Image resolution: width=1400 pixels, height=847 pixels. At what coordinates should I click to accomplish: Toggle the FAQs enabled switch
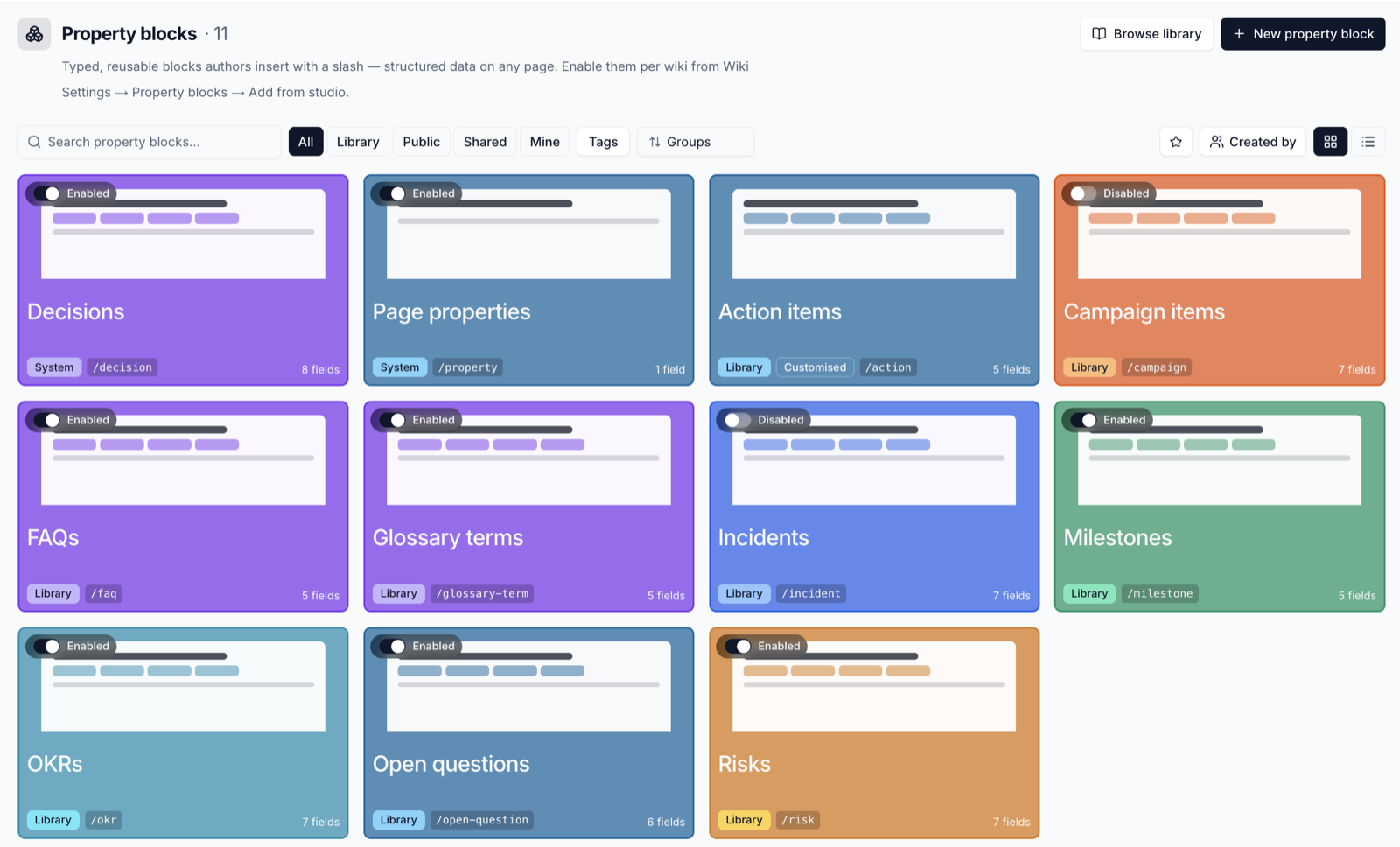[x=46, y=420]
